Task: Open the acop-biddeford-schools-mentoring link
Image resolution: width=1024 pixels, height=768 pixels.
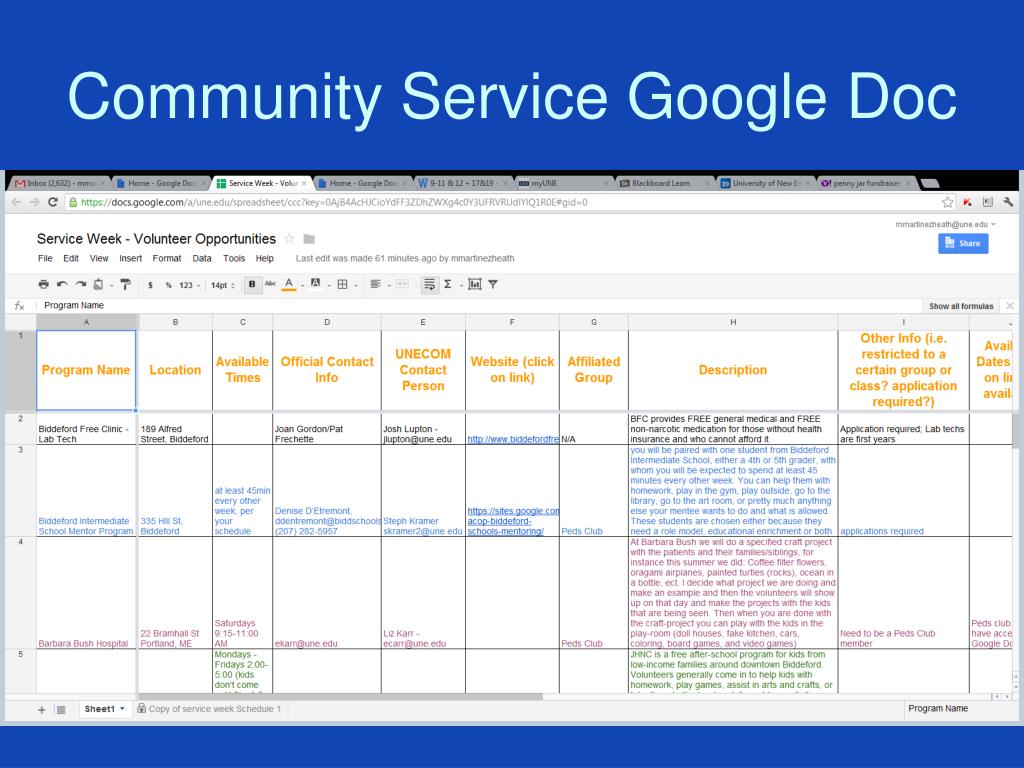Action: coord(513,521)
